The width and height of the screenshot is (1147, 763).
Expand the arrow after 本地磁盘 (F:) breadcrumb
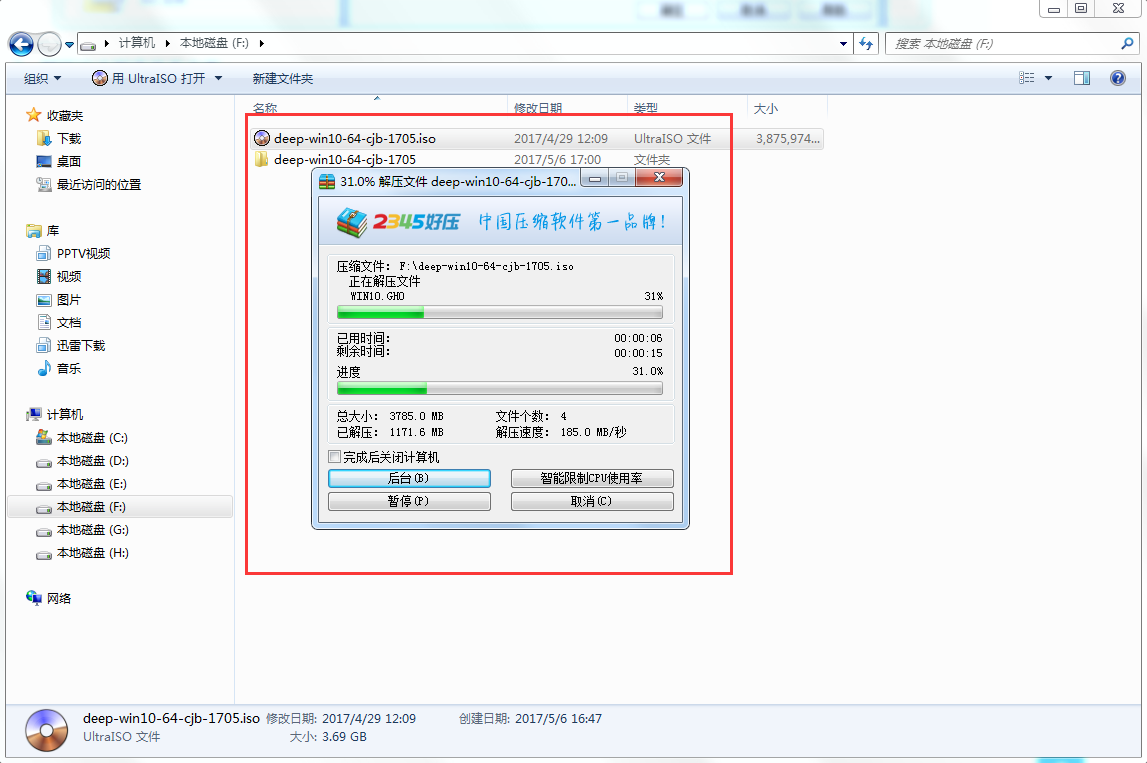(x=261, y=43)
